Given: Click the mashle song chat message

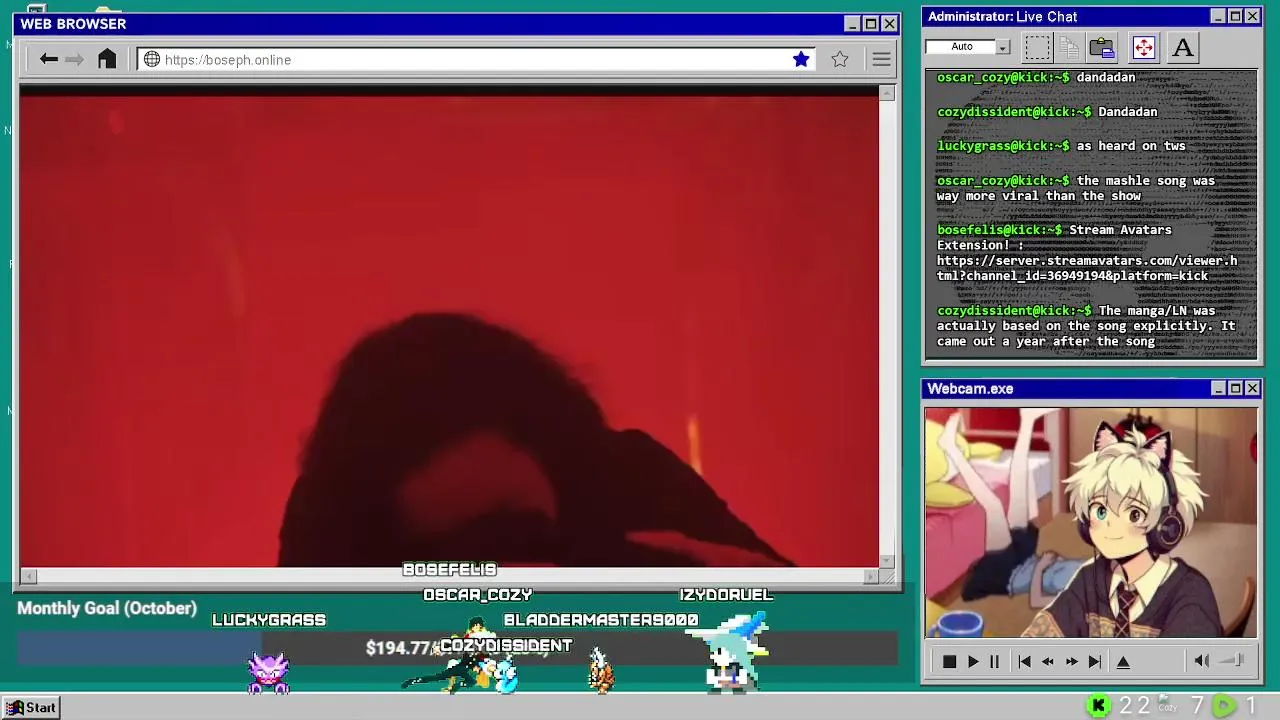Looking at the screenshot, I should 1076,188.
